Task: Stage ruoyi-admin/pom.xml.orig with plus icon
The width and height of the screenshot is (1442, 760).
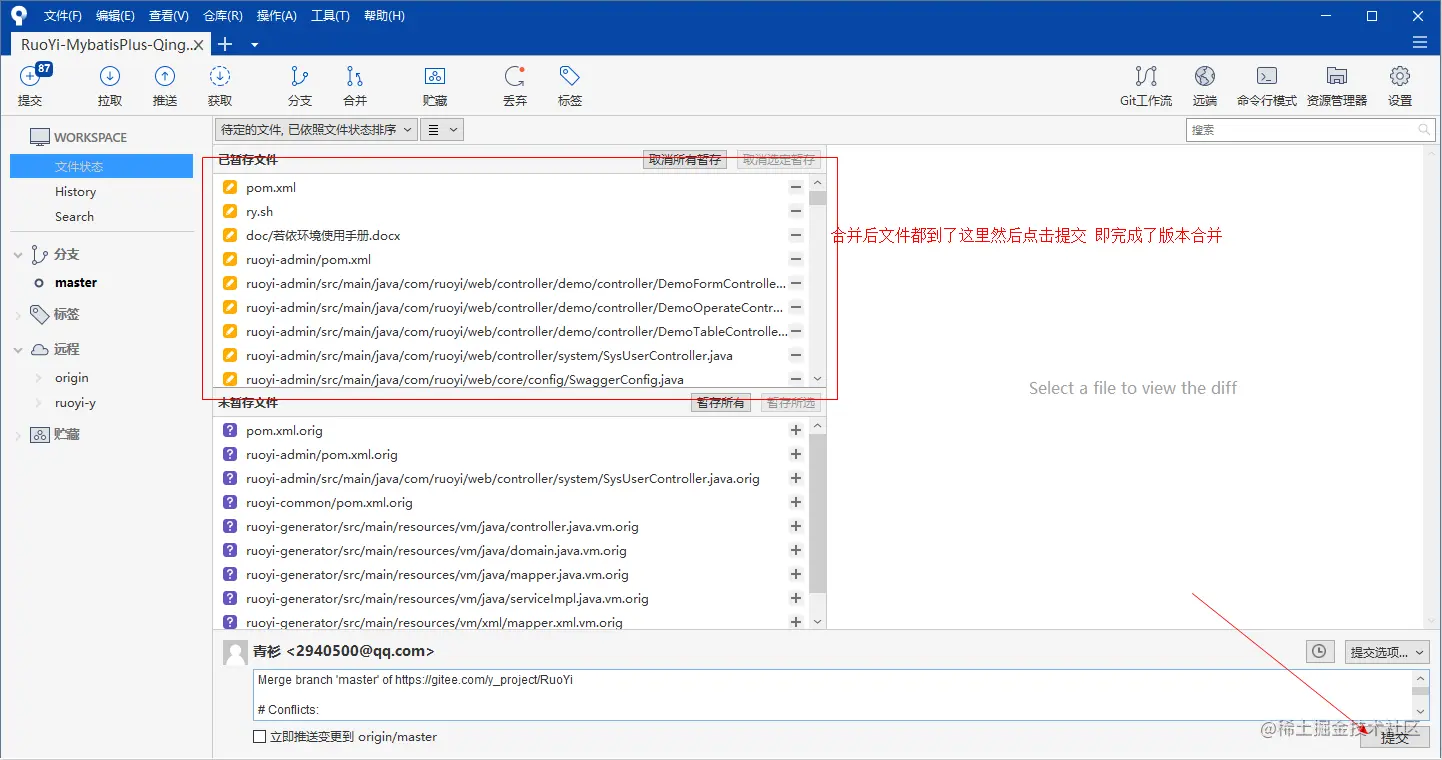Action: coord(796,454)
